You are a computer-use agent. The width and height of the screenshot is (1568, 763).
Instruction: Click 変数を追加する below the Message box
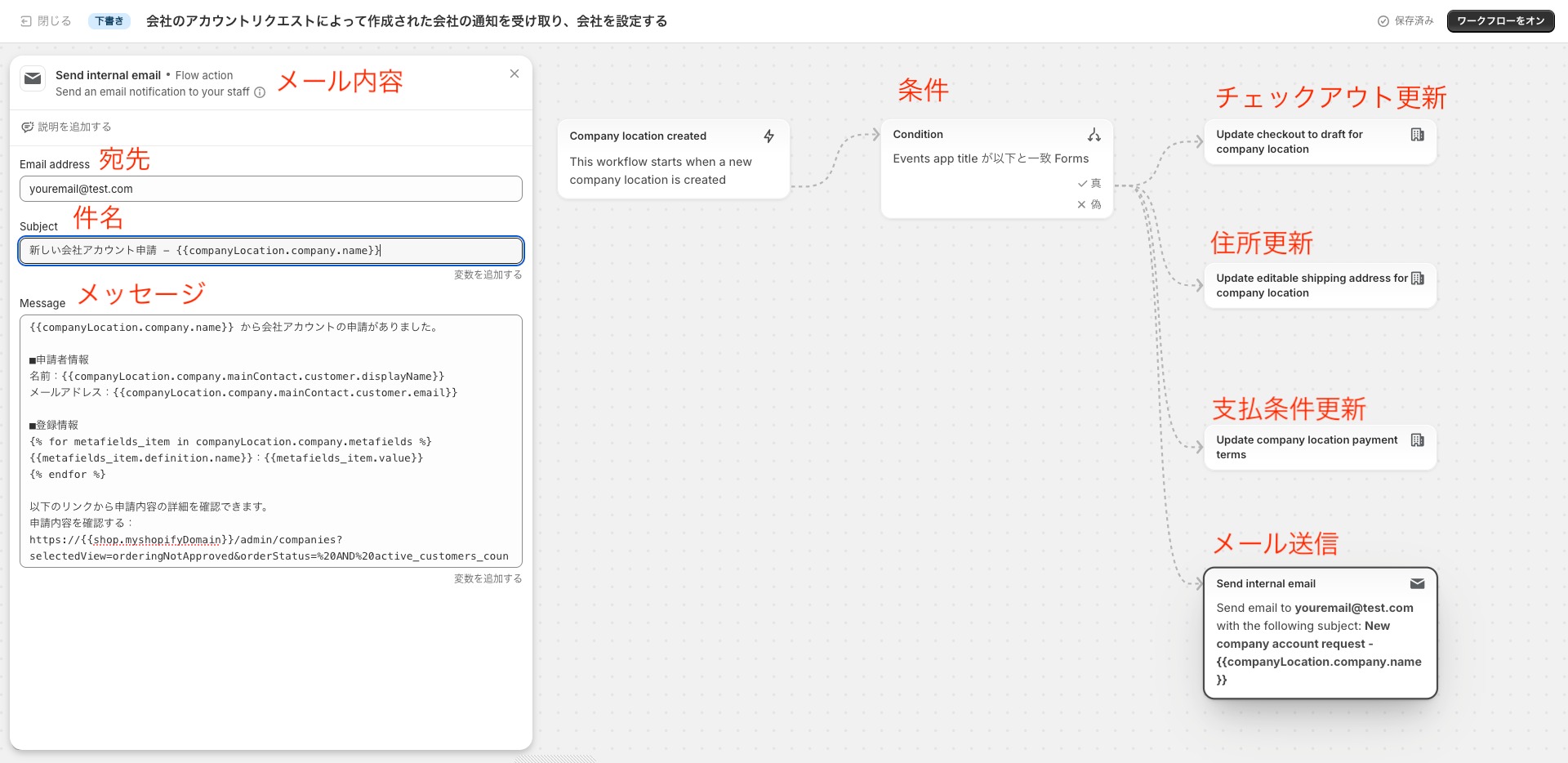tap(488, 578)
